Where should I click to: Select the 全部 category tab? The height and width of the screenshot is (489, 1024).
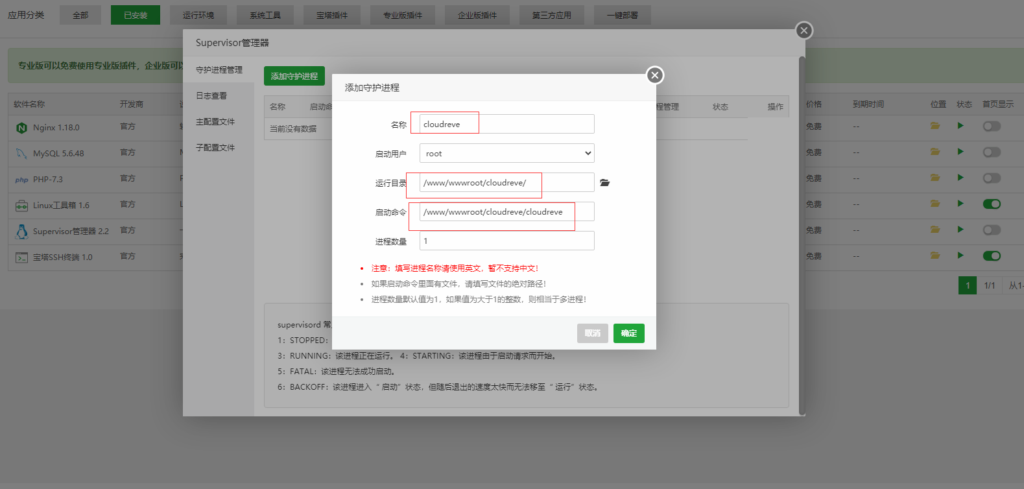tap(80, 16)
